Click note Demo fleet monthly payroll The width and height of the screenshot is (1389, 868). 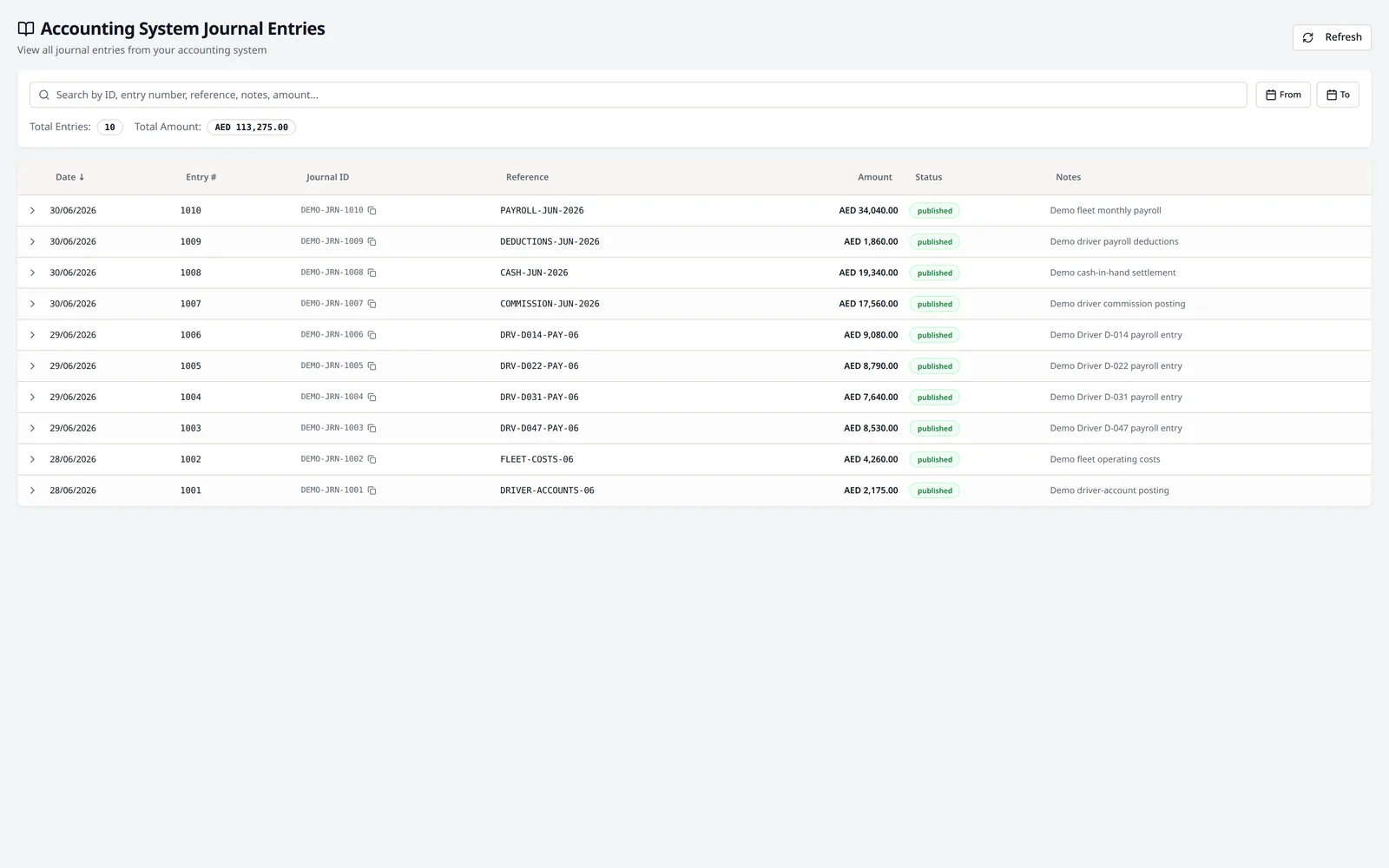click(x=1105, y=211)
